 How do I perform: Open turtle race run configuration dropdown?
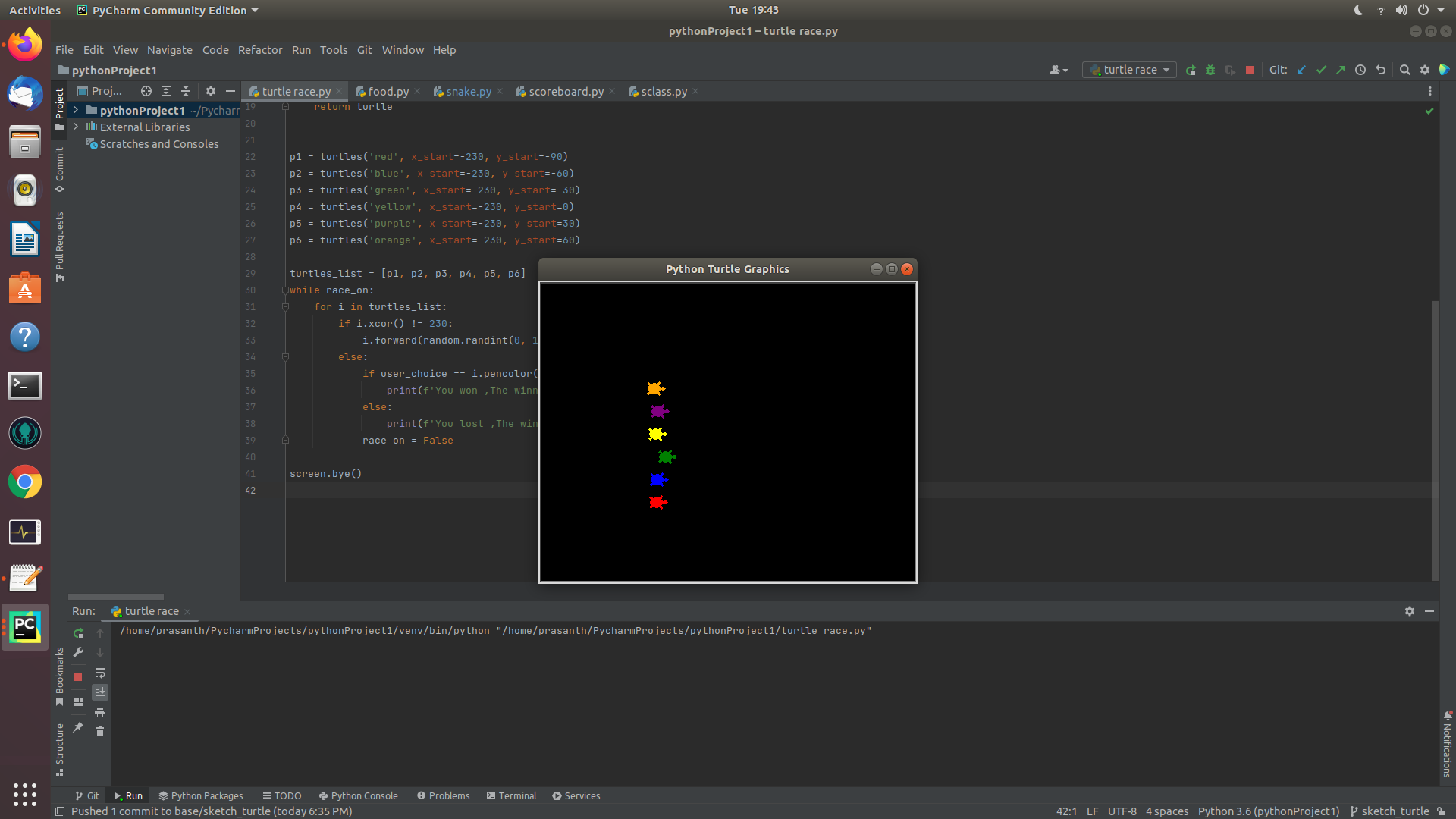[x=1129, y=70]
